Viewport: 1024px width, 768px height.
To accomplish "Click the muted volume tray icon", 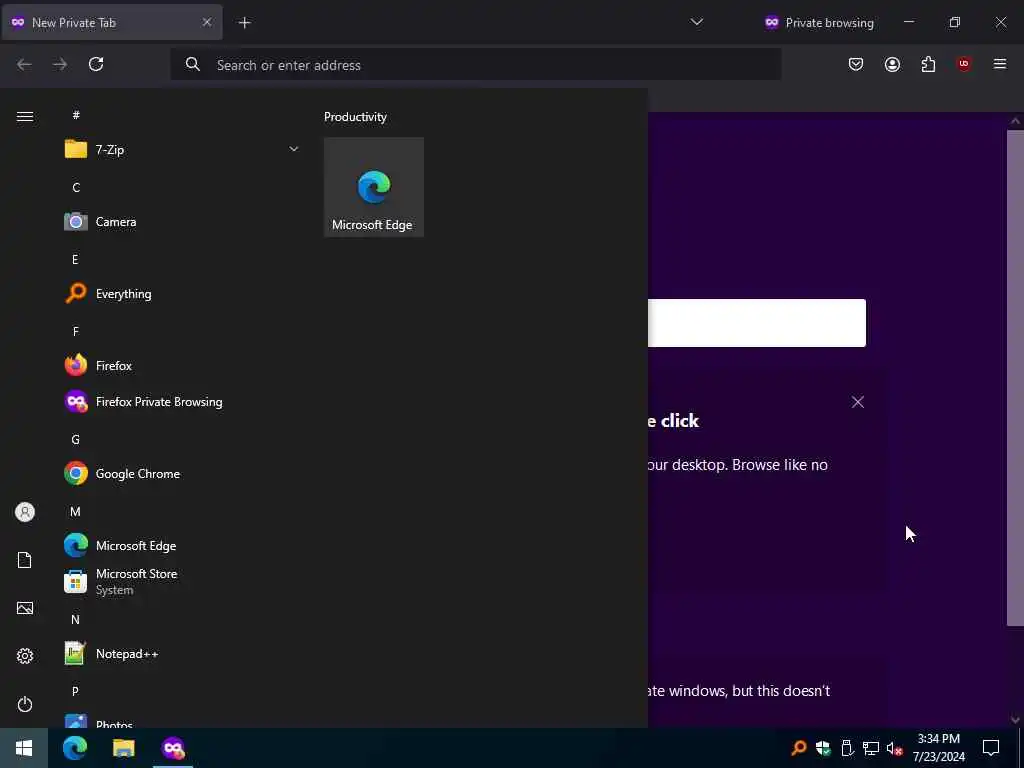I will [x=895, y=748].
